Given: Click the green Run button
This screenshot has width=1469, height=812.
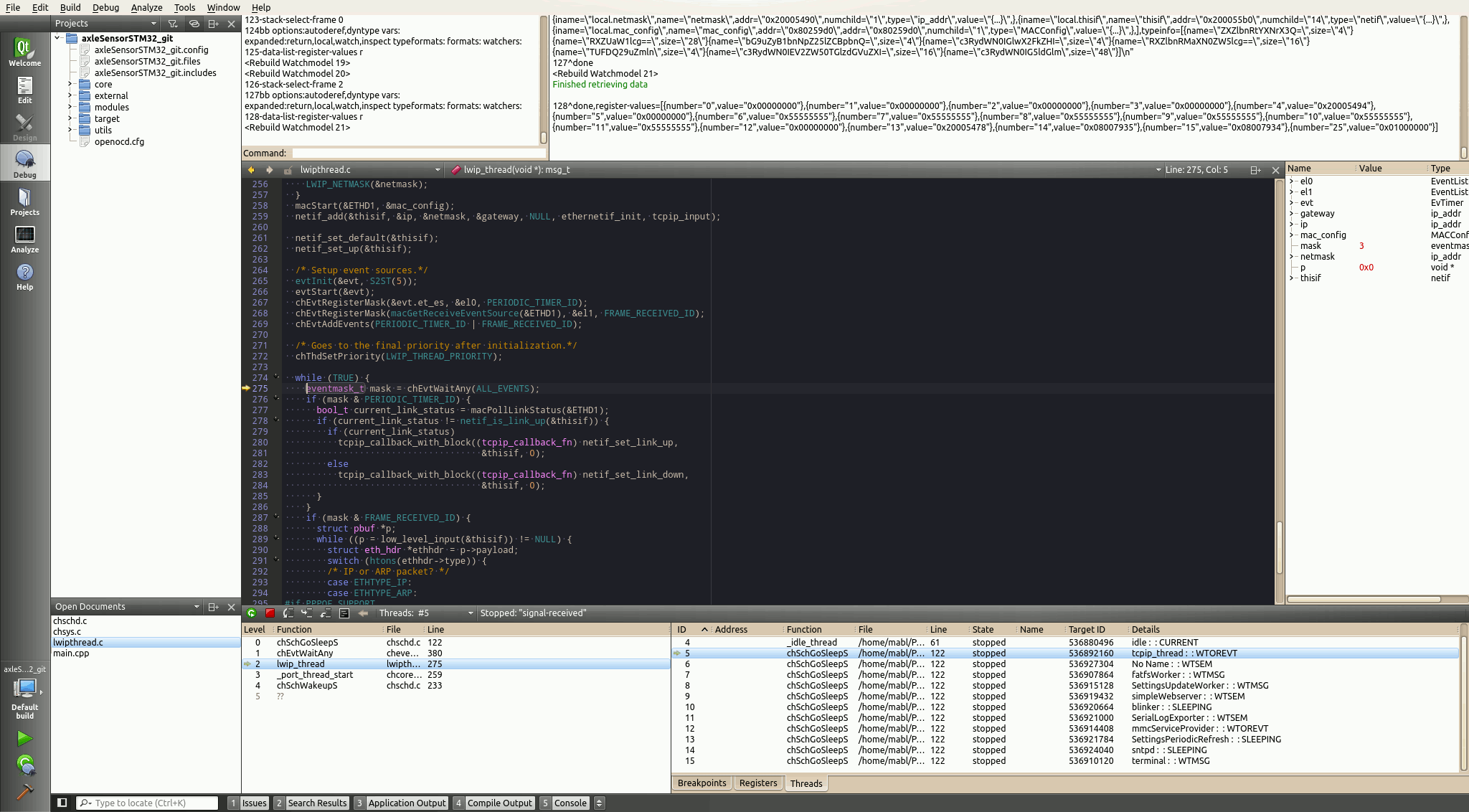Looking at the screenshot, I should point(25,738).
